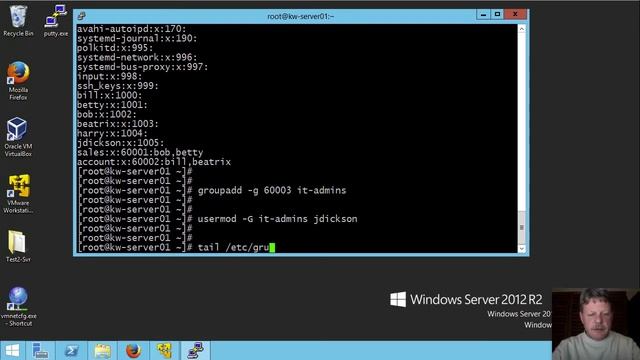This screenshot has height=360, width=640.
Task: Open File Explorer from the taskbar
Action: (102, 351)
